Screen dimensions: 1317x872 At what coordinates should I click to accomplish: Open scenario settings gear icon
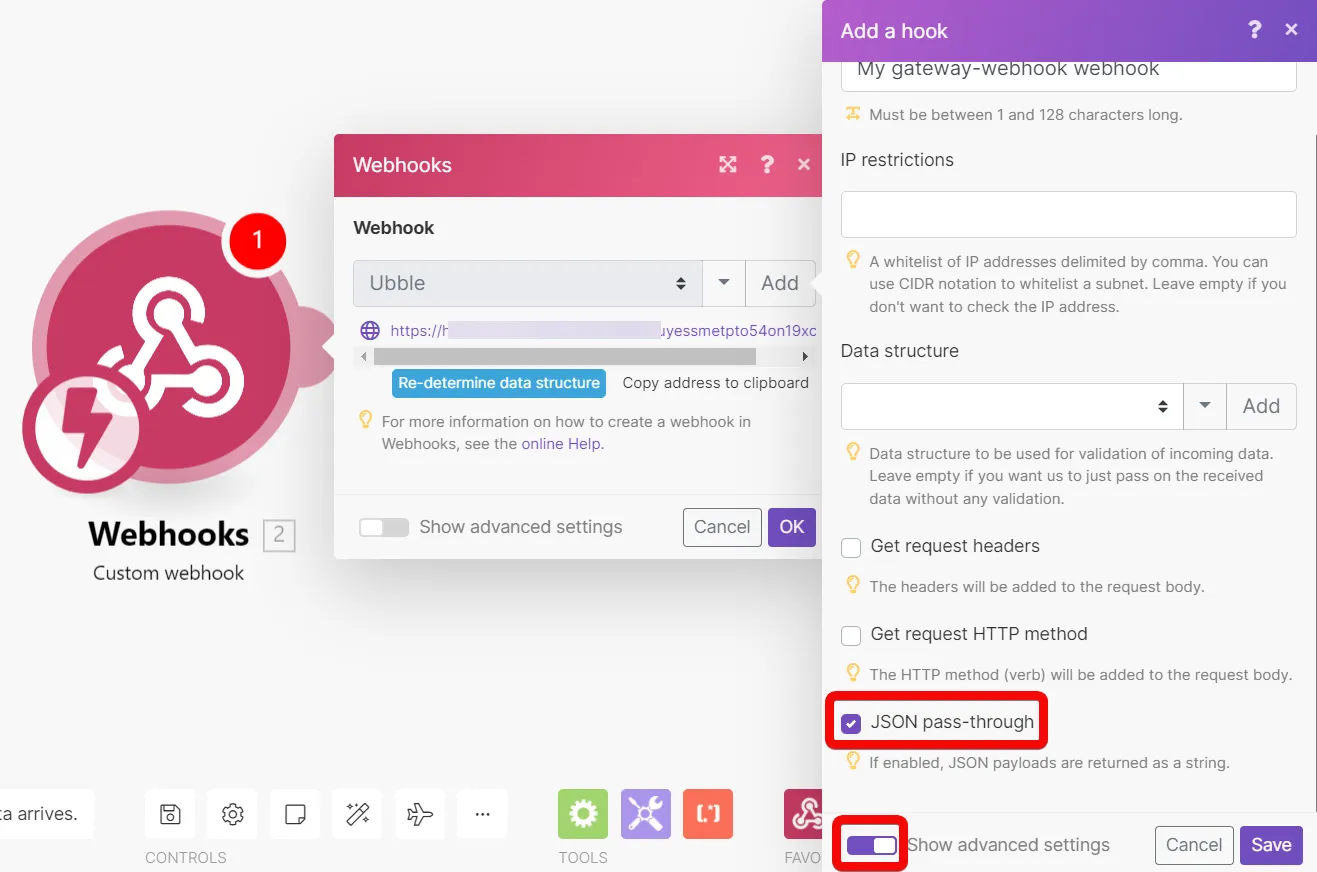tap(233, 814)
